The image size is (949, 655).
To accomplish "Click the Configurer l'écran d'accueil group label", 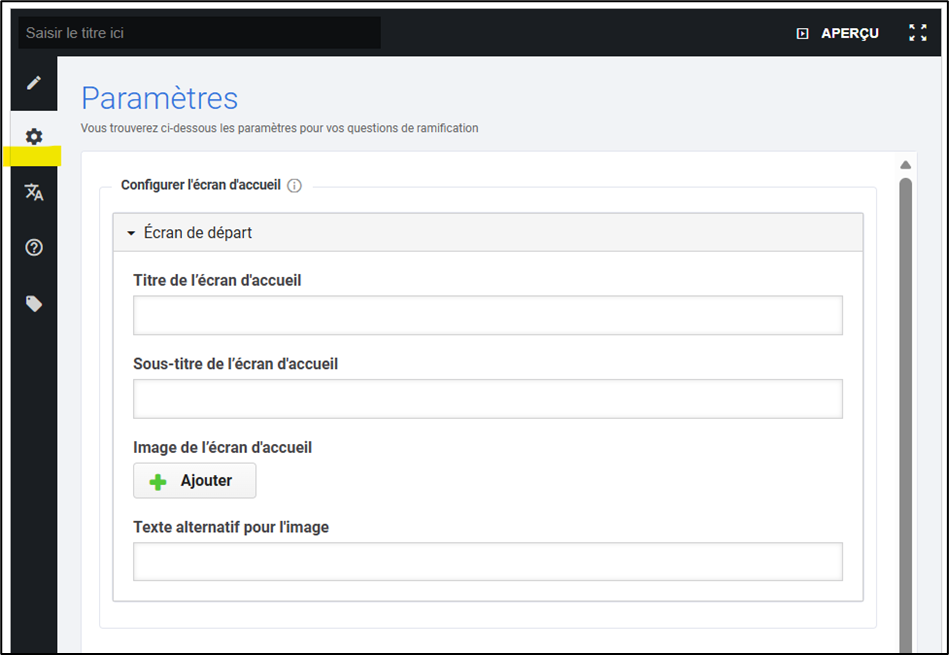I will [200, 186].
